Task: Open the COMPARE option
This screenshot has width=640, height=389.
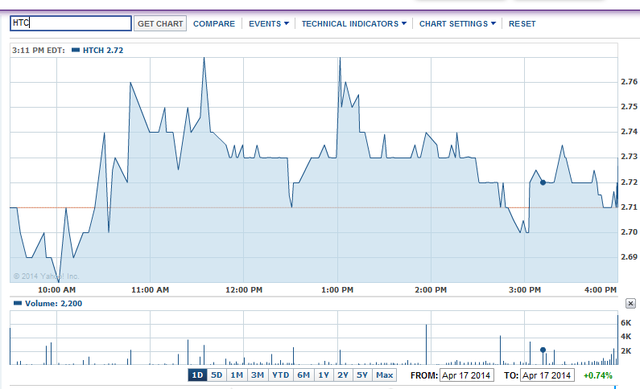Action: (214, 24)
